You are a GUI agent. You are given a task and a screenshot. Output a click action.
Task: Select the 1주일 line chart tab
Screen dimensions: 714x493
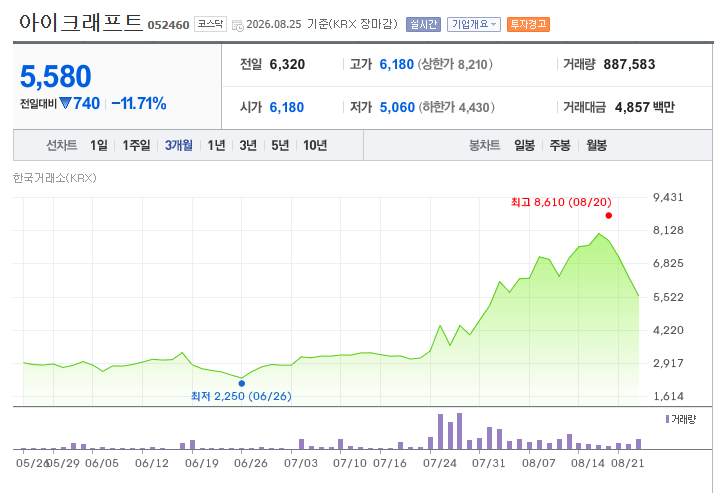pyautogui.click(x=136, y=146)
